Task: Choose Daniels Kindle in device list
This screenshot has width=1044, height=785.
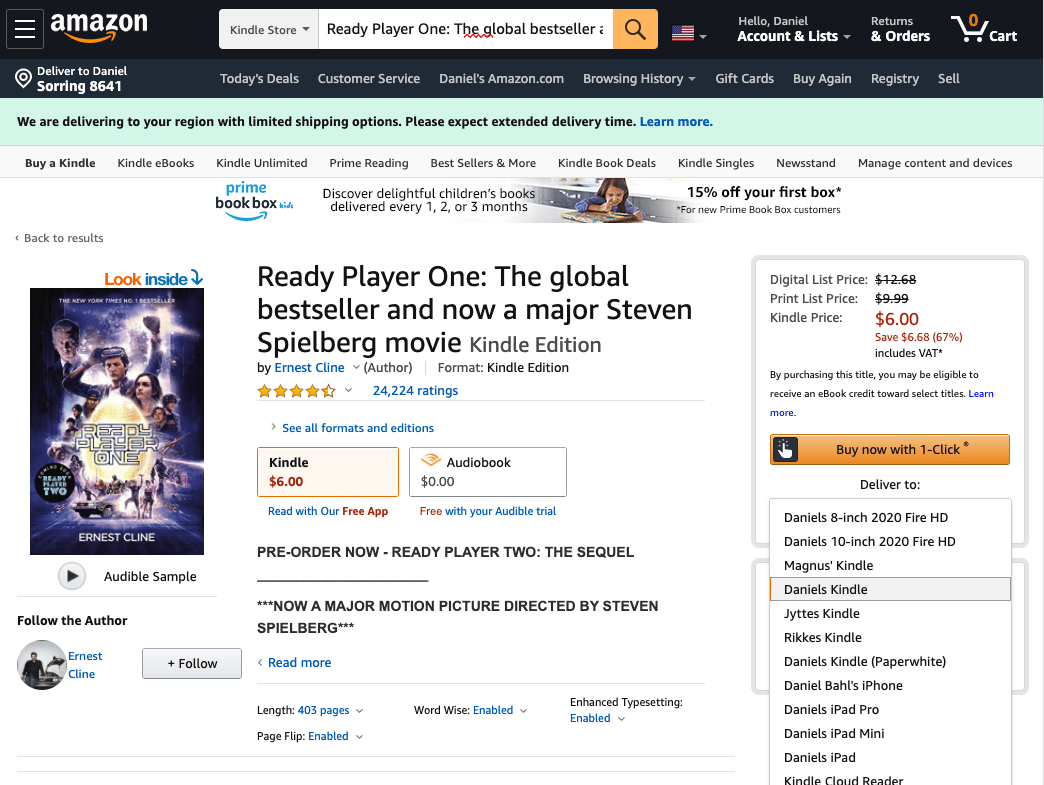Action: click(890, 589)
